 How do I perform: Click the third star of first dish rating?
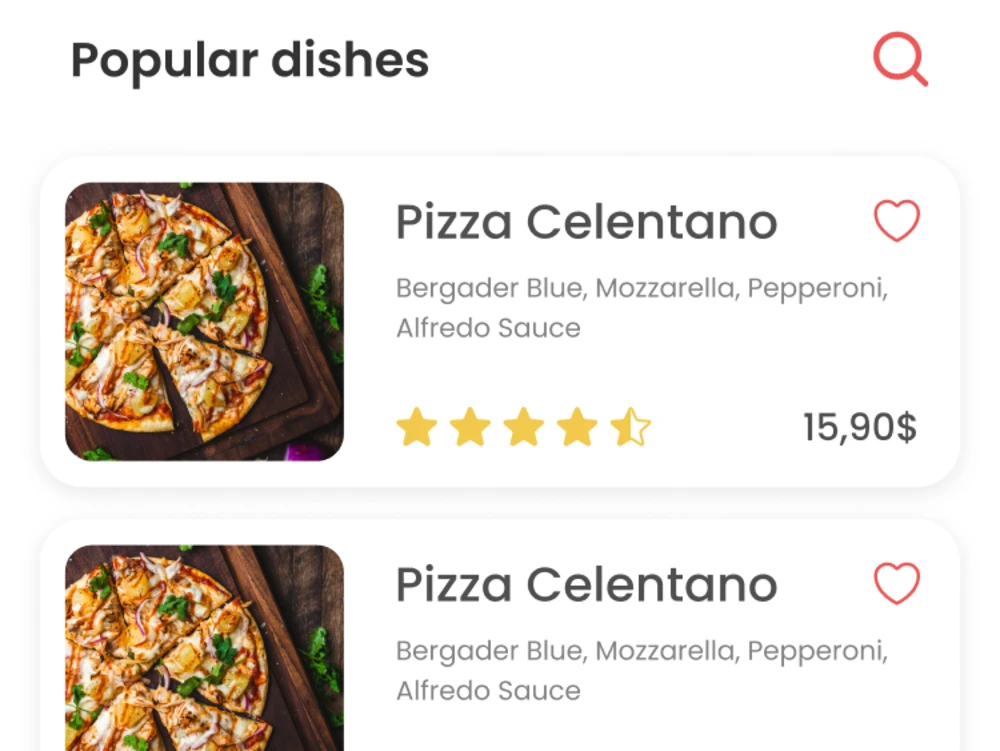click(x=524, y=427)
